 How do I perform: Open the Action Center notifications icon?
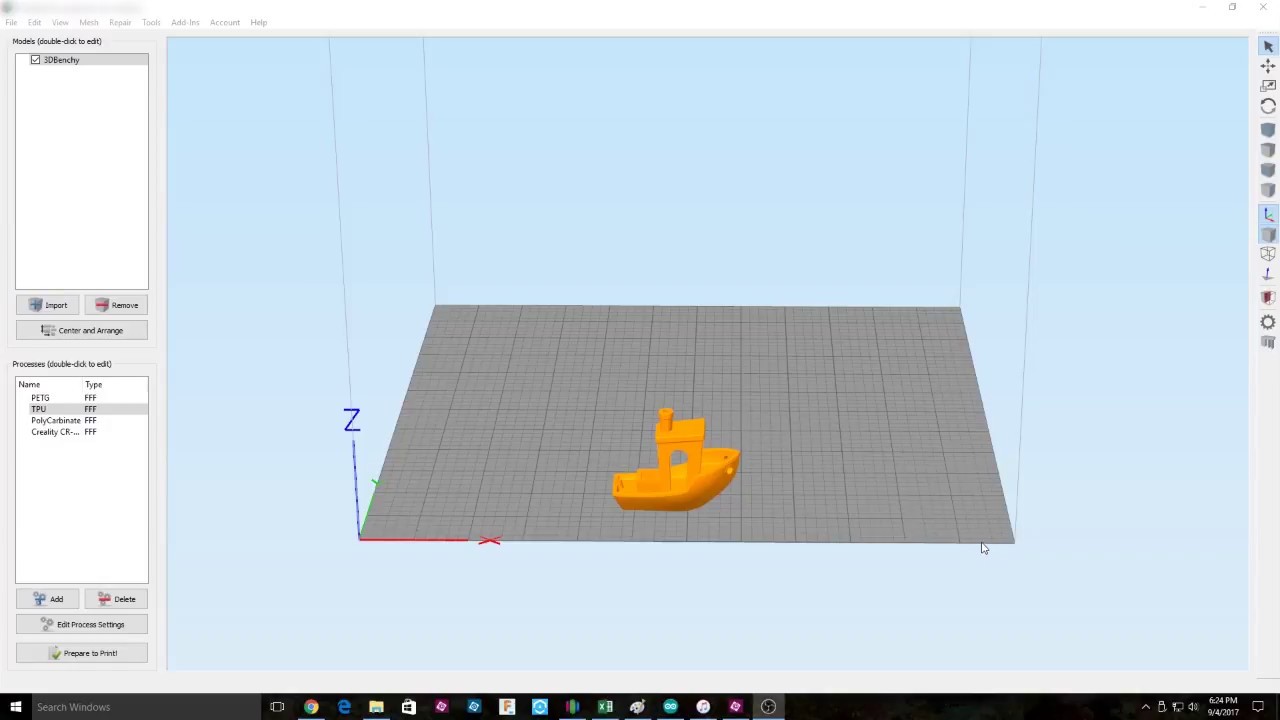(1258, 707)
